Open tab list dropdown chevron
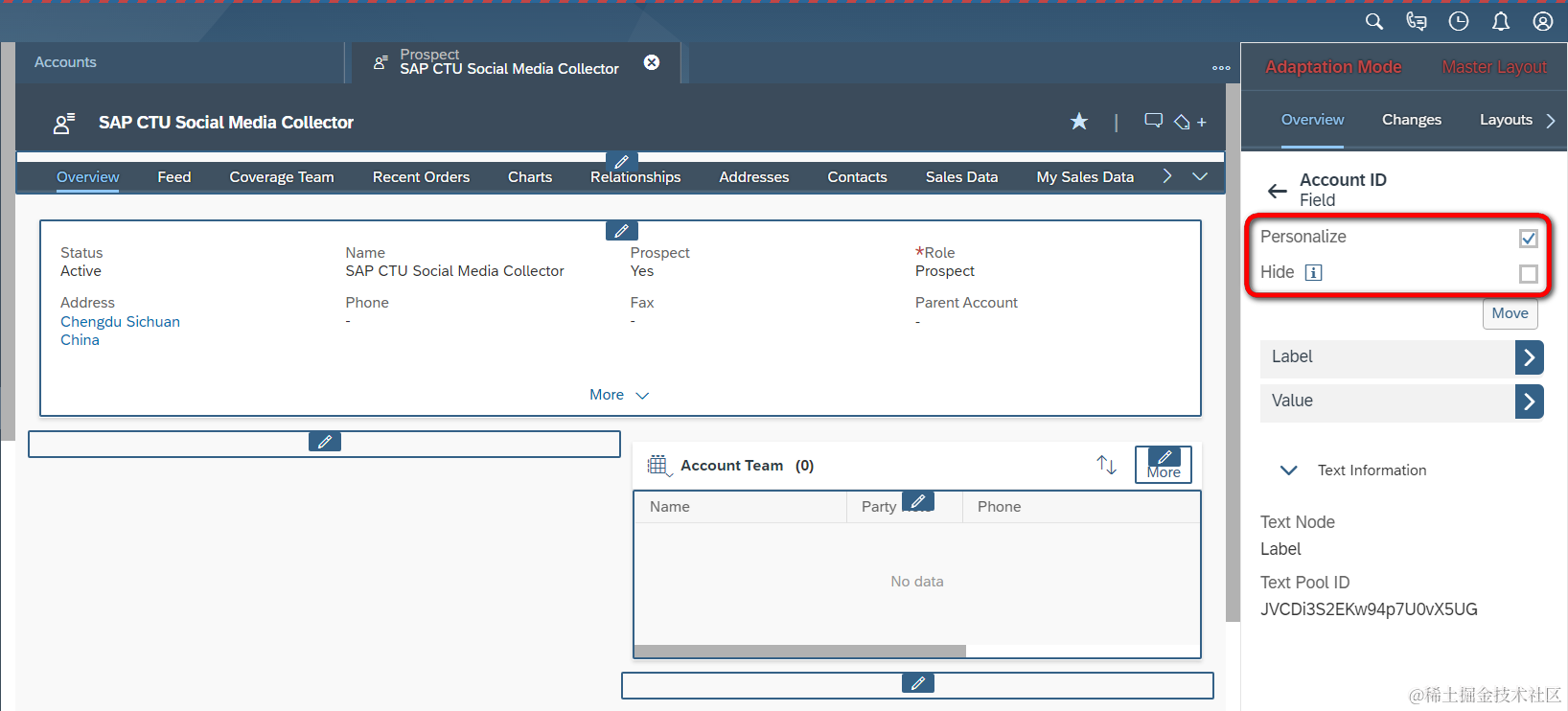The height and width of the screenshot is (711, 1568). 1200,176
